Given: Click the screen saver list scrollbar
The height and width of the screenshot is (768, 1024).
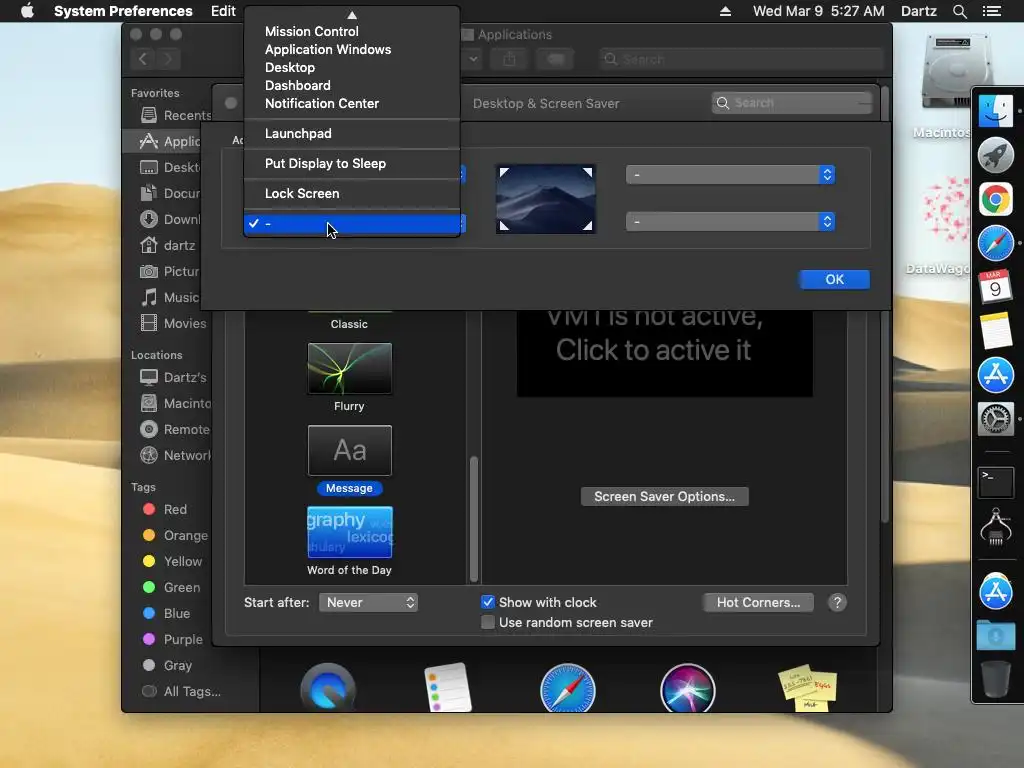Looking at the screenshot, I should coord(474,519).
